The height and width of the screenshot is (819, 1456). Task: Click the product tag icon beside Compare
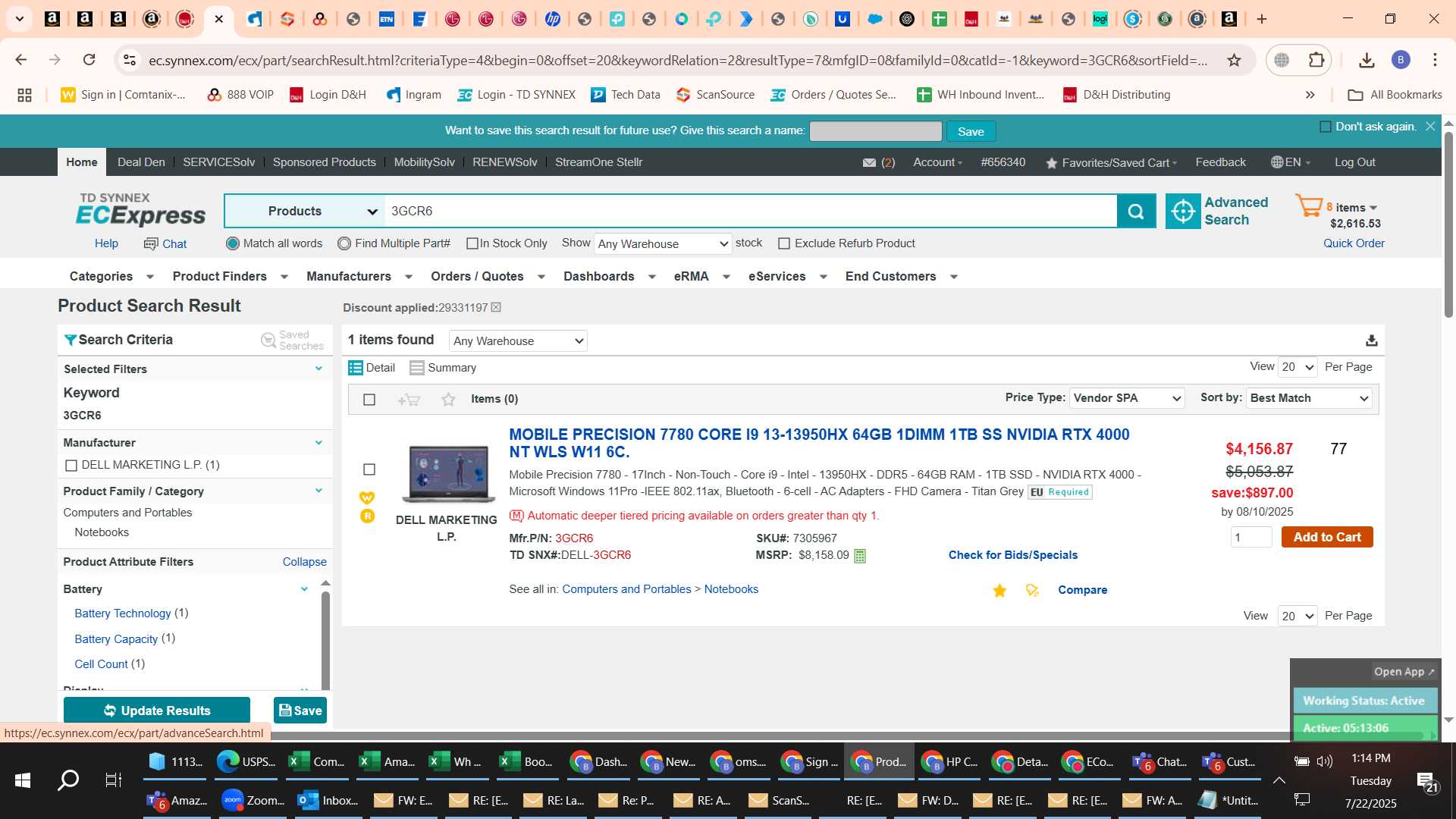(1032, 590)
